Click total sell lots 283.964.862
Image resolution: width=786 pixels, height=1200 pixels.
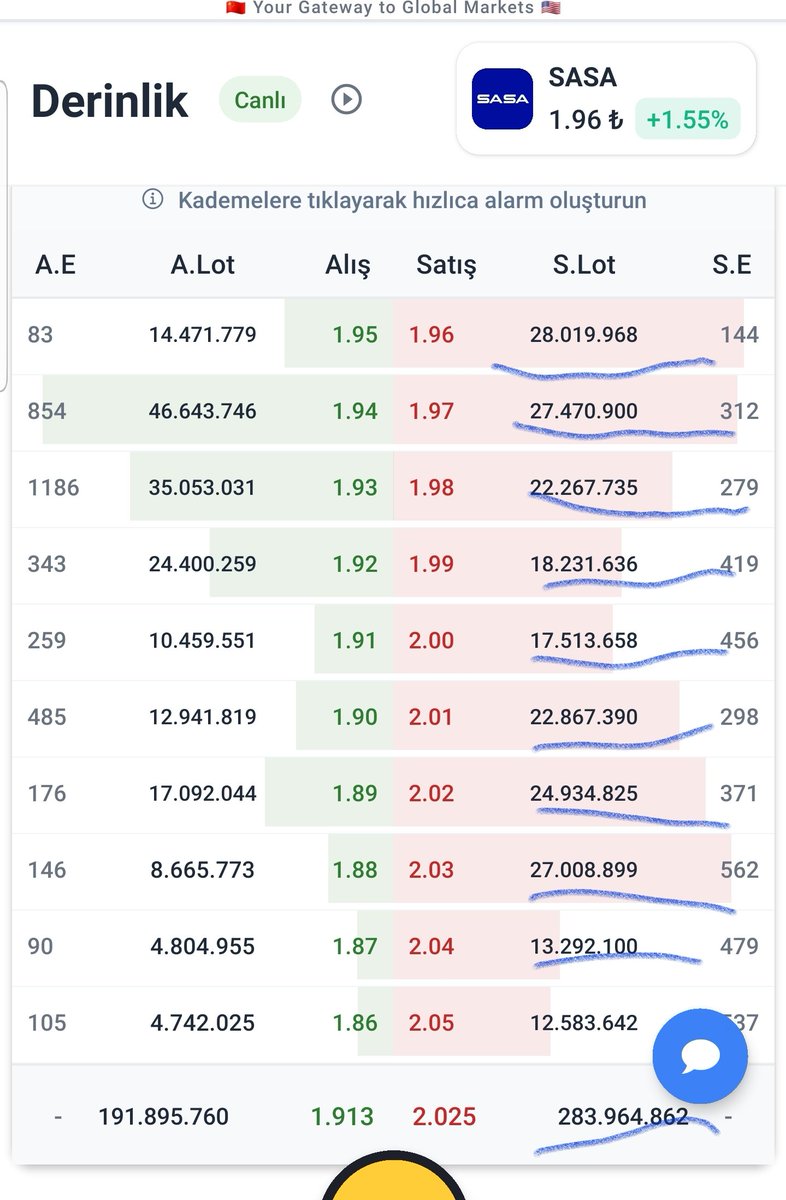624,1117
